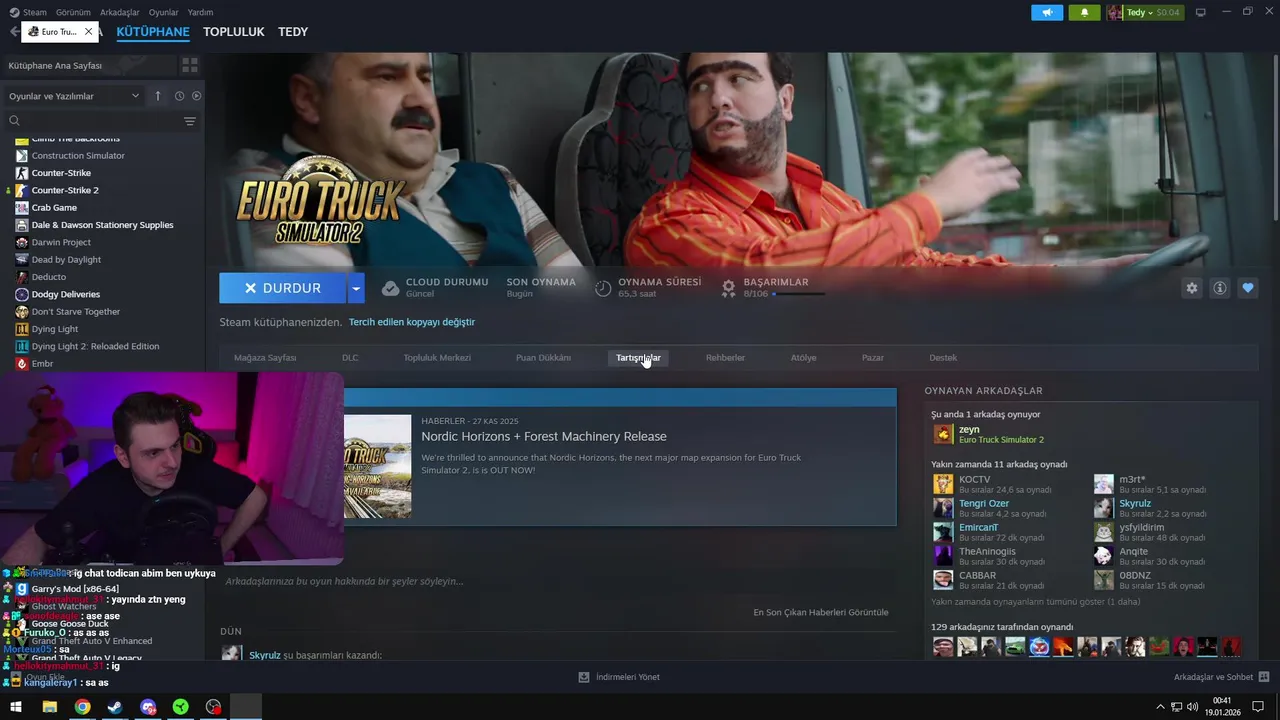Open Başarımlar achievements progress
Screen dimensions: 1280x720
(x=775, y=288)
